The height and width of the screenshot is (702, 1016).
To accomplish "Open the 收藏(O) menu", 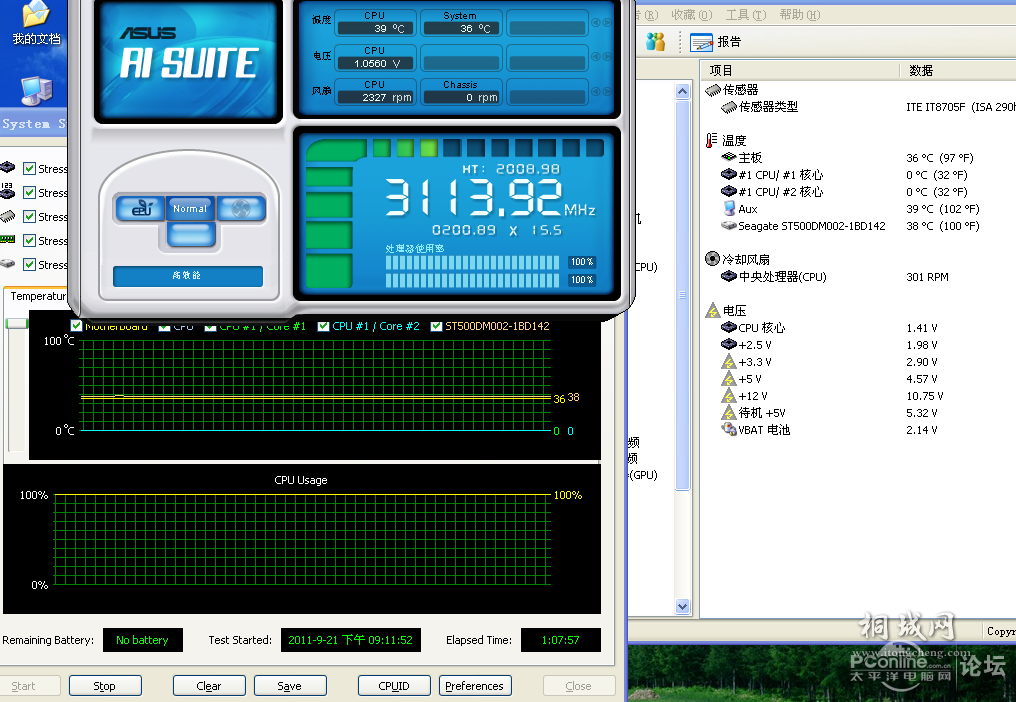I will pos(691,14).
